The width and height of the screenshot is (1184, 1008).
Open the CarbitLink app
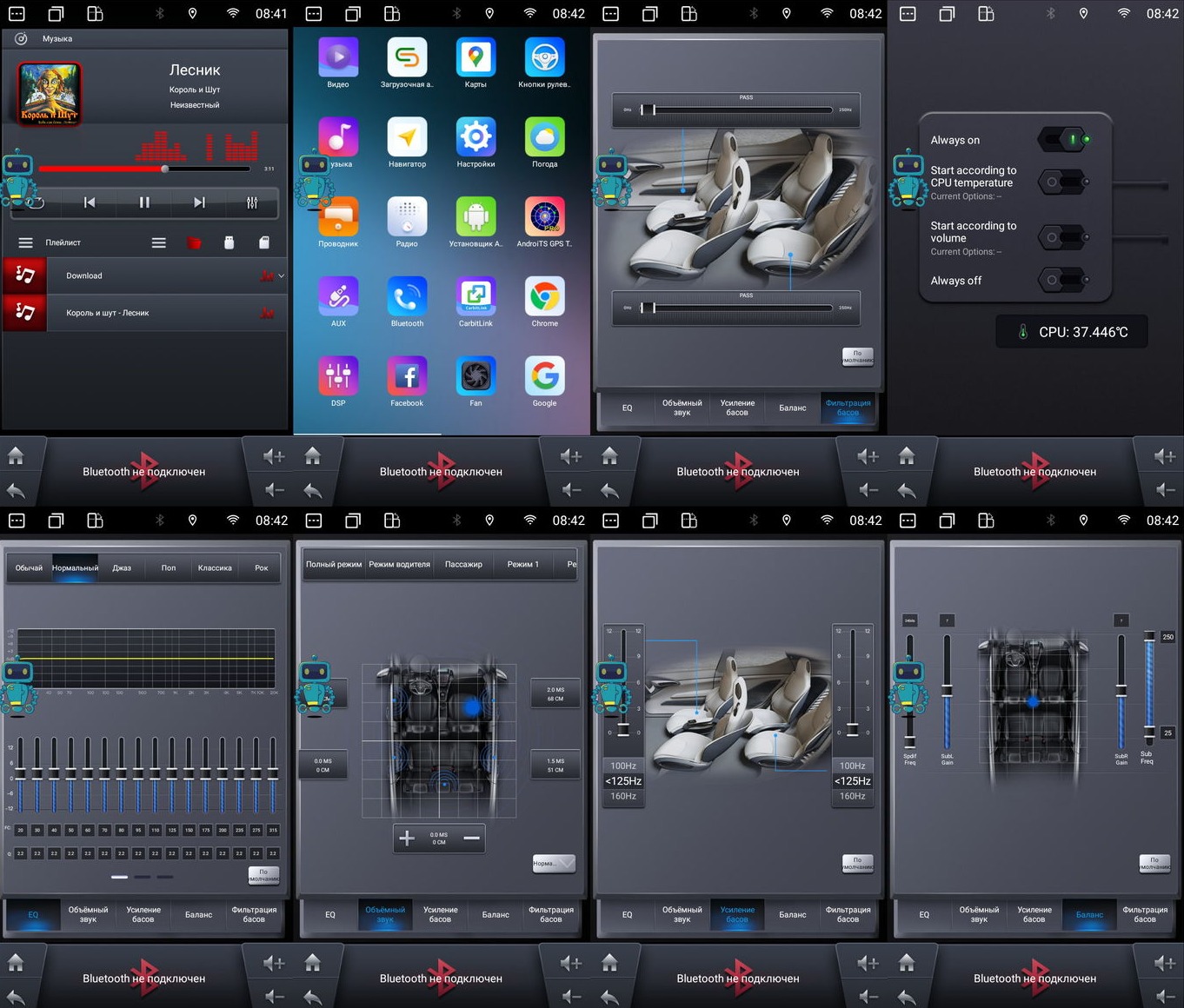coord(476,298)
